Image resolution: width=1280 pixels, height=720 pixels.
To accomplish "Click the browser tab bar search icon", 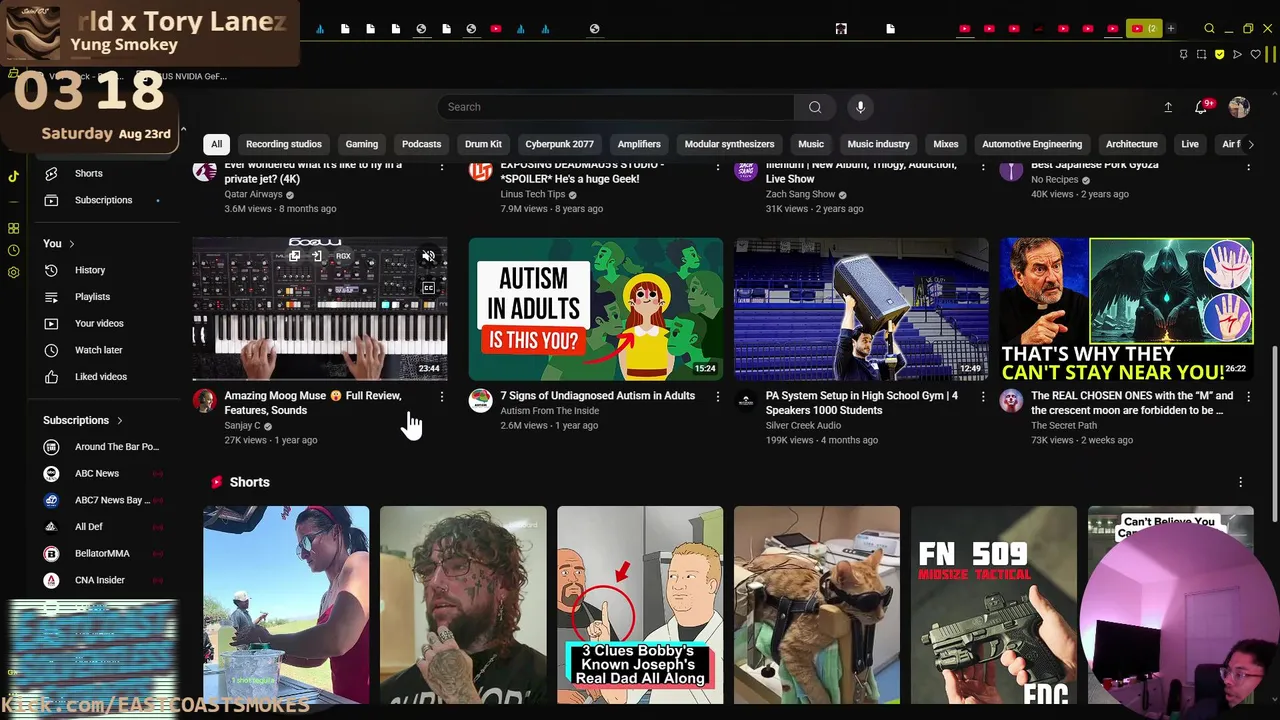I will coord(1209,29).
